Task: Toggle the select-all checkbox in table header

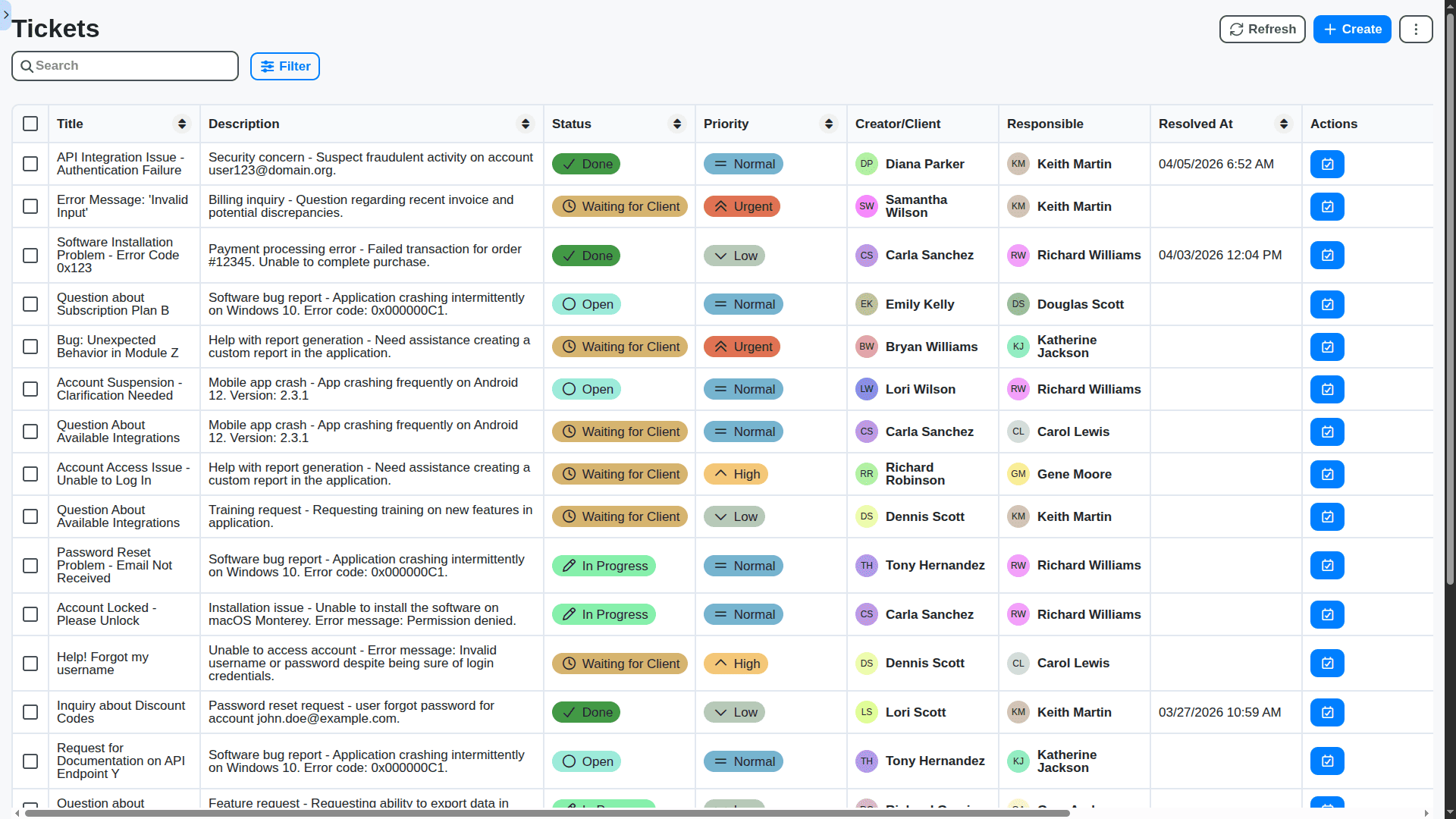Action: coord(30,124)
